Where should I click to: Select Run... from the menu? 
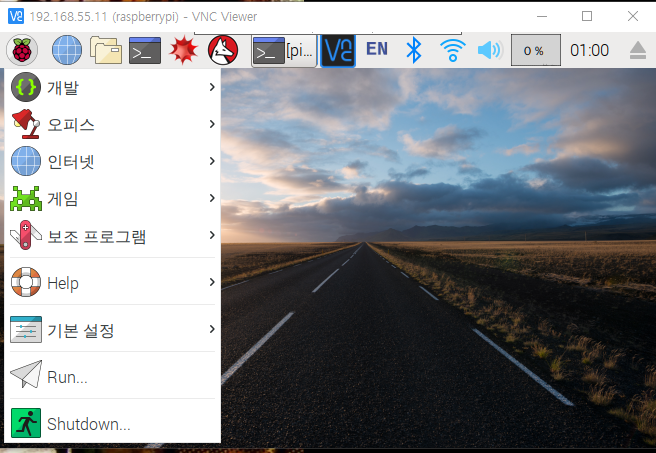pyautogui.click(x=113, y=376)
